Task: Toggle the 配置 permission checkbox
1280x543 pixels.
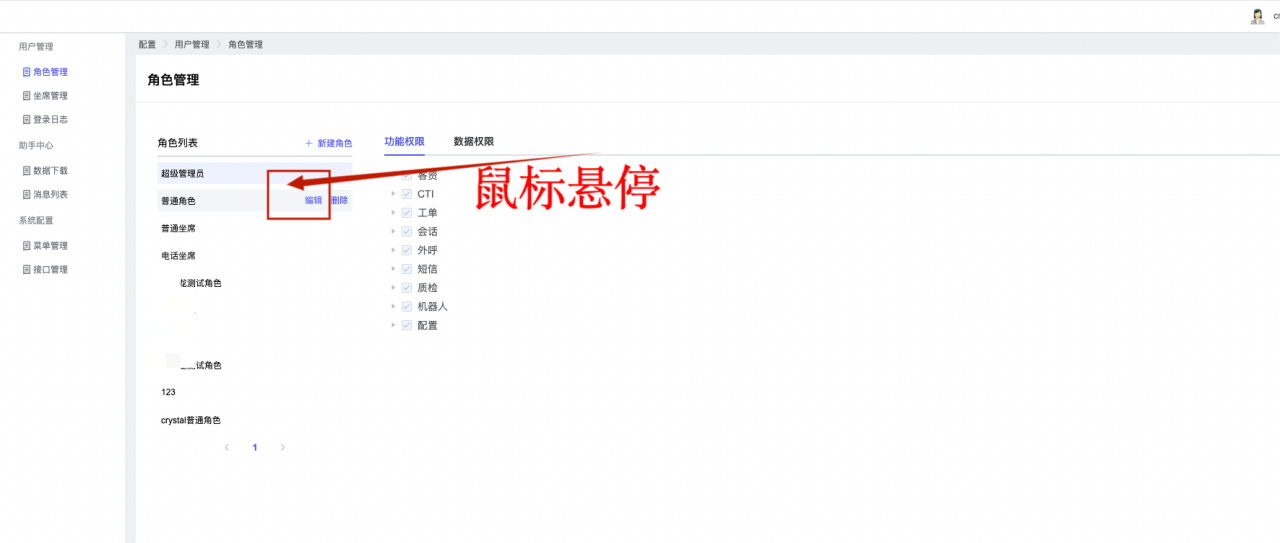Action: point(407,326)
